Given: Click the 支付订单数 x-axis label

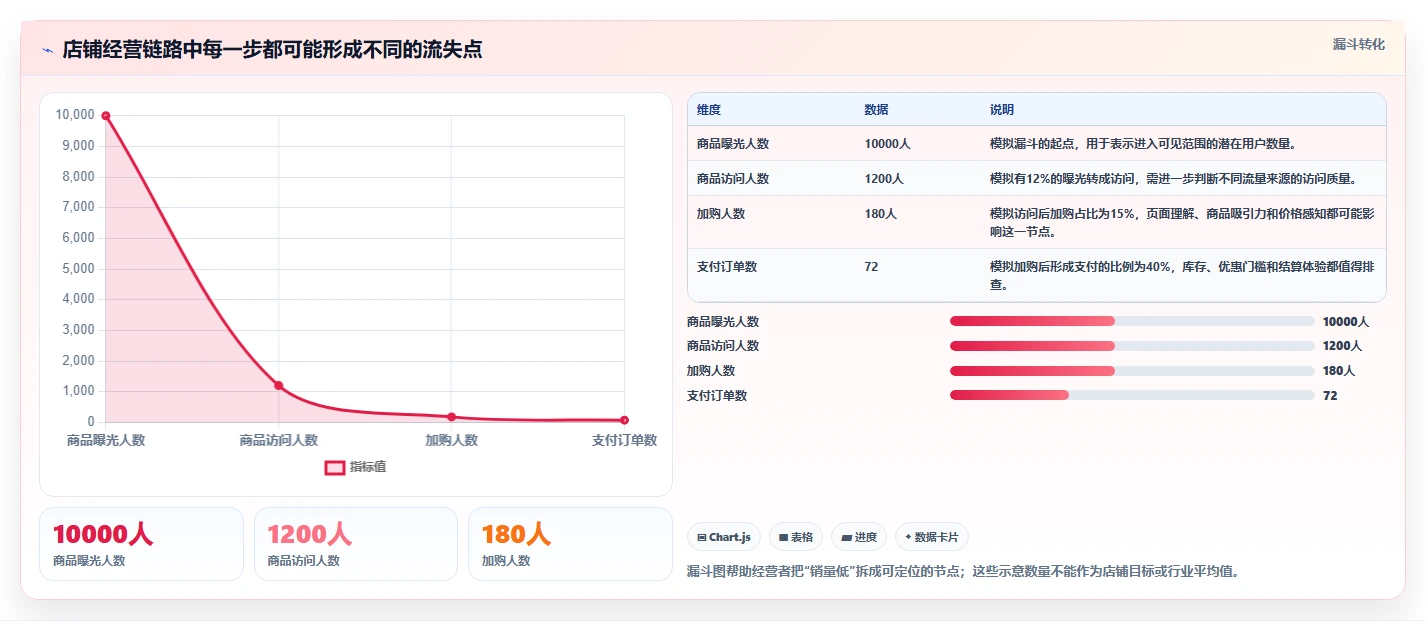Looking at the screenshot, I should (624, 440).
